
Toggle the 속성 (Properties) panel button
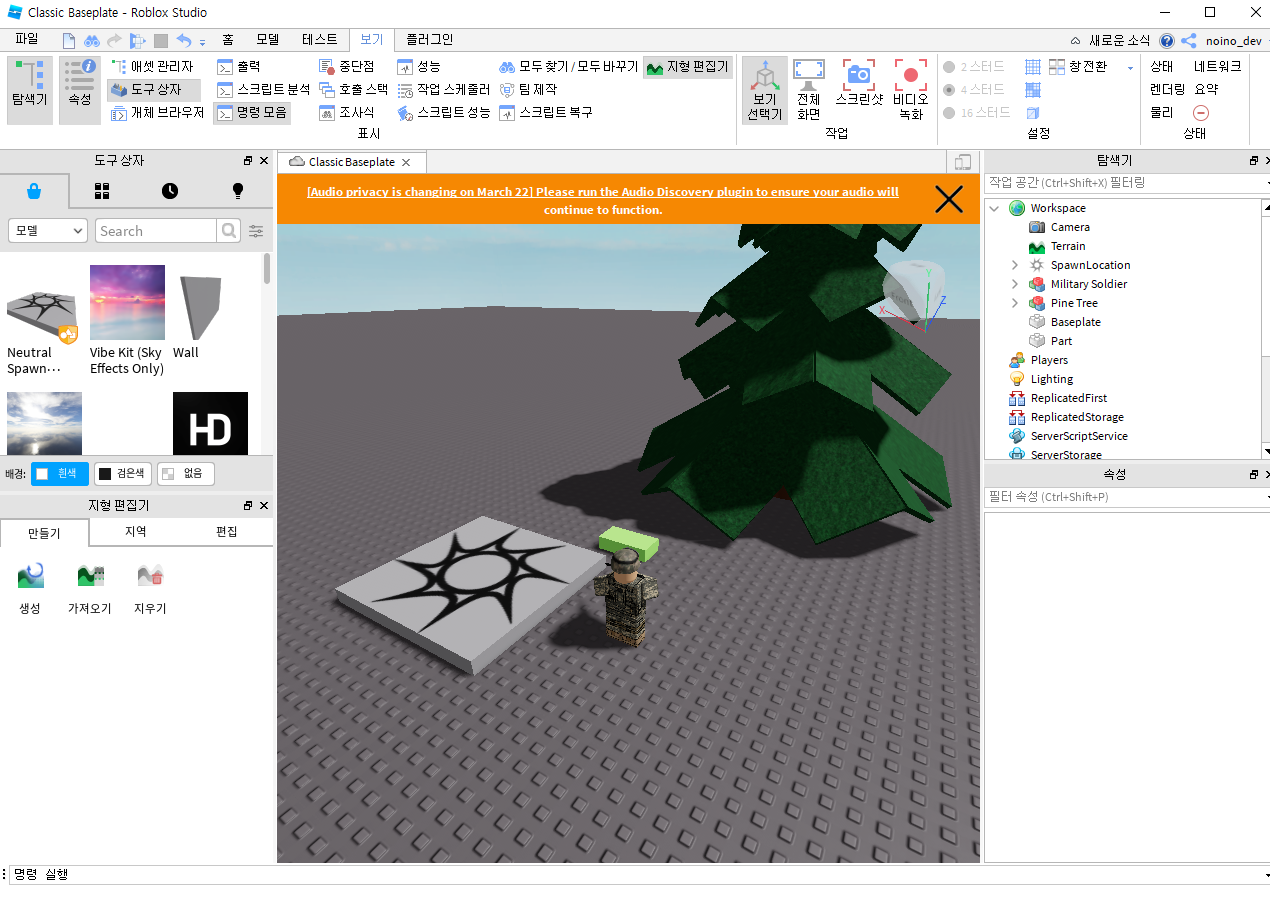(80, 90)
